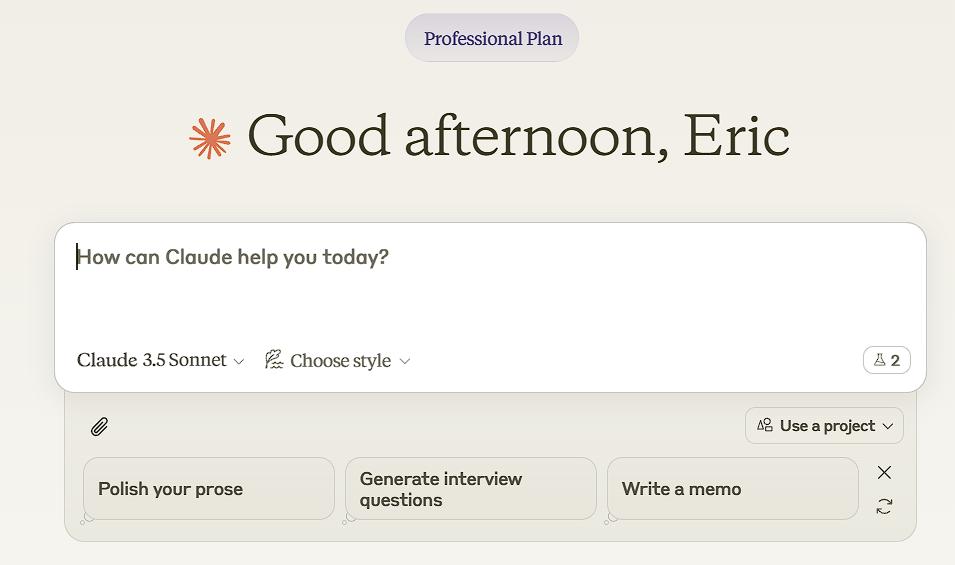Click the Professional Plan badge
955x565 pixels.
pos(492,38)
